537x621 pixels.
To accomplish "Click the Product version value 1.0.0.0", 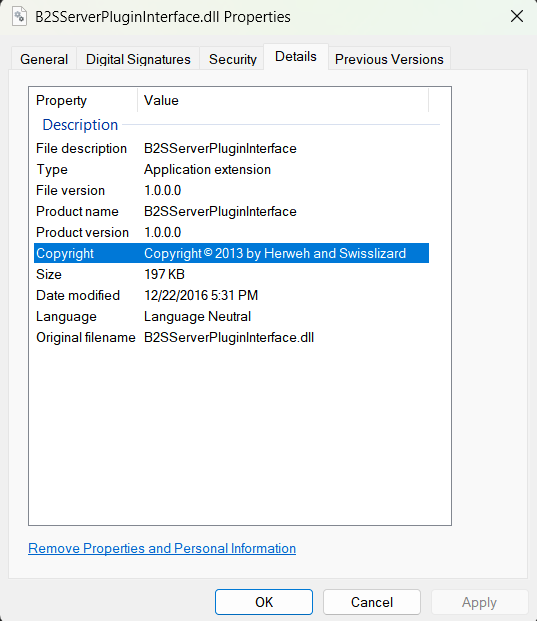I will [x=163, y=232].
